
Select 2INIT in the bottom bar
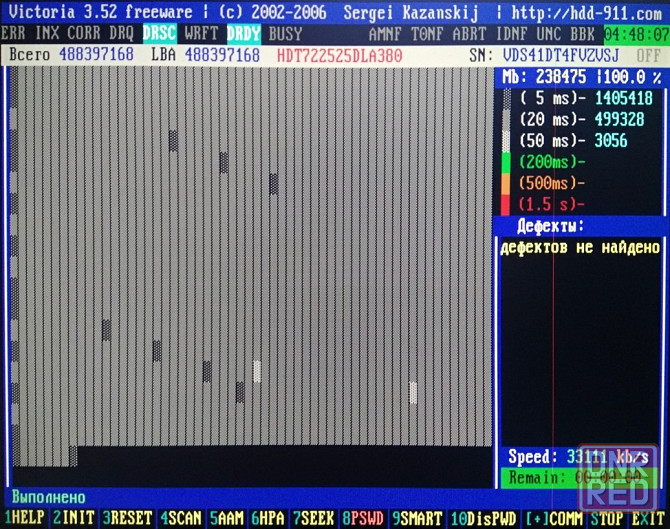coord(73,518)
